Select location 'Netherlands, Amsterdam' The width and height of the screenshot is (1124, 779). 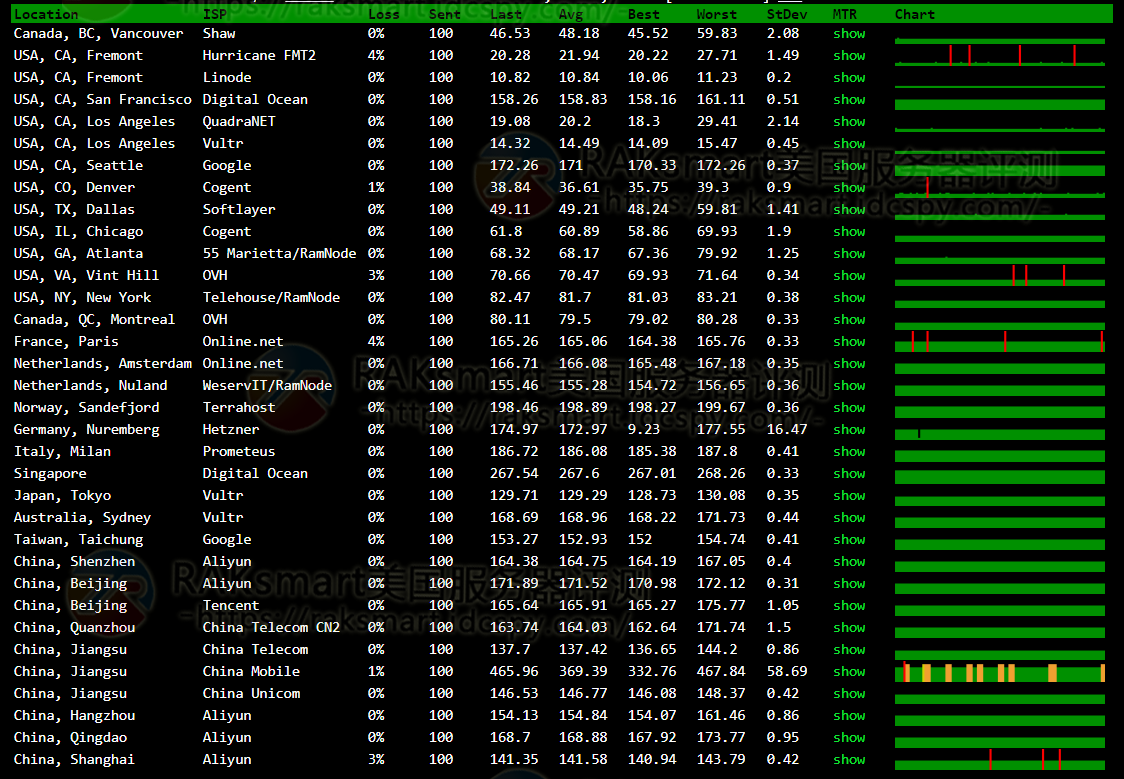[x=103, y=364]
